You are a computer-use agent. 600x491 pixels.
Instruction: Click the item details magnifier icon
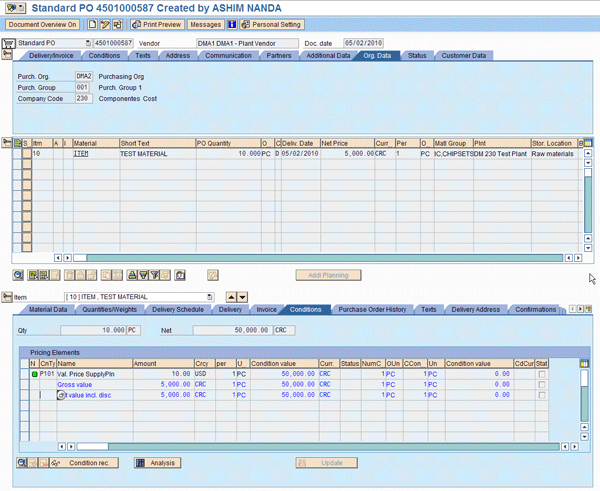(x=19, y=274)
